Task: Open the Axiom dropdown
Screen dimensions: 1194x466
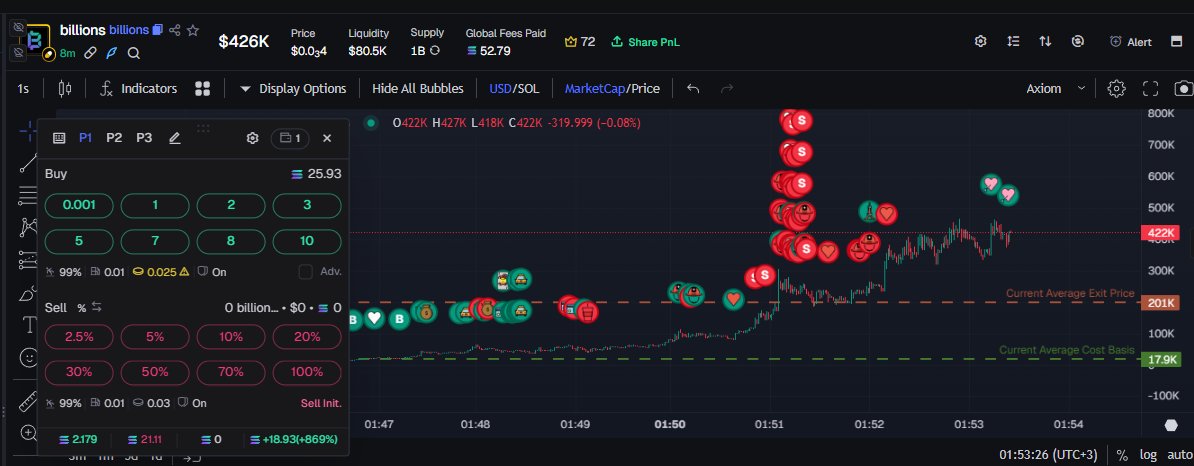Action: point(1056,89)
